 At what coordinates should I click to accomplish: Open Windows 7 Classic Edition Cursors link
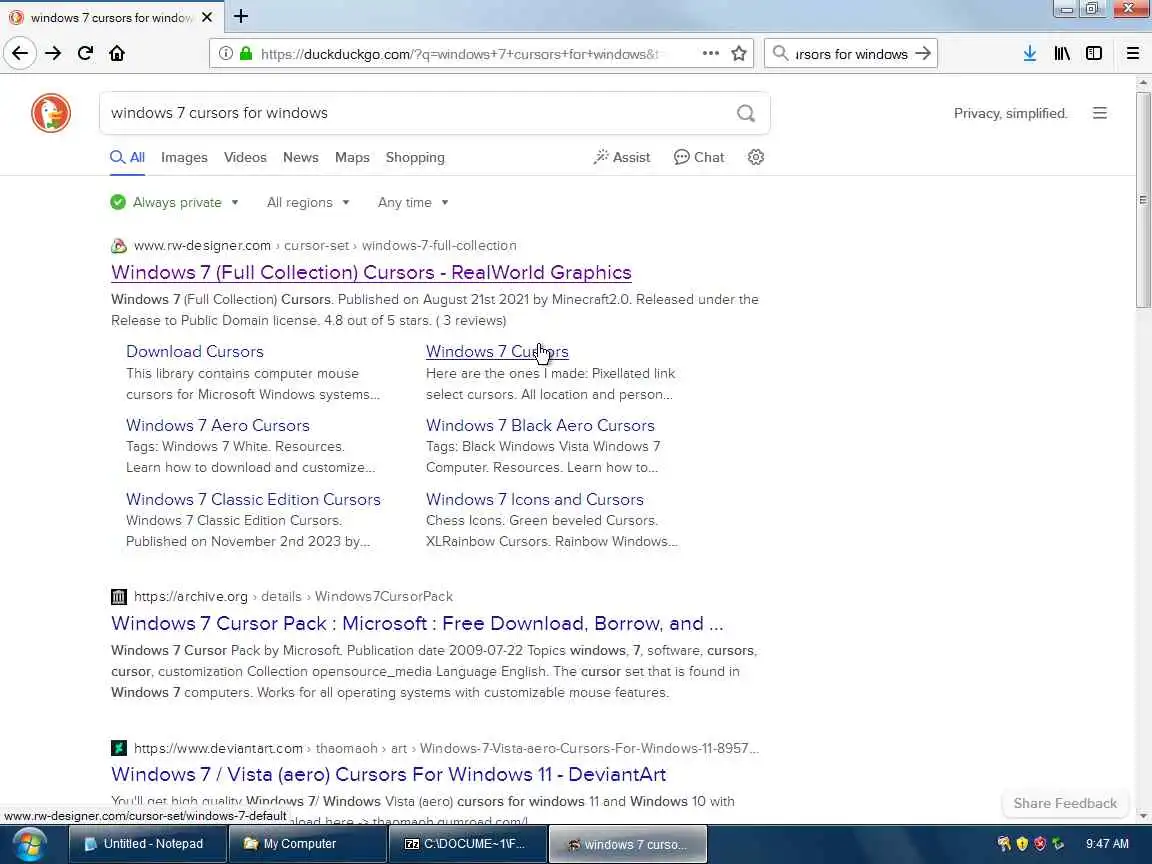click(x=253, y=500)
